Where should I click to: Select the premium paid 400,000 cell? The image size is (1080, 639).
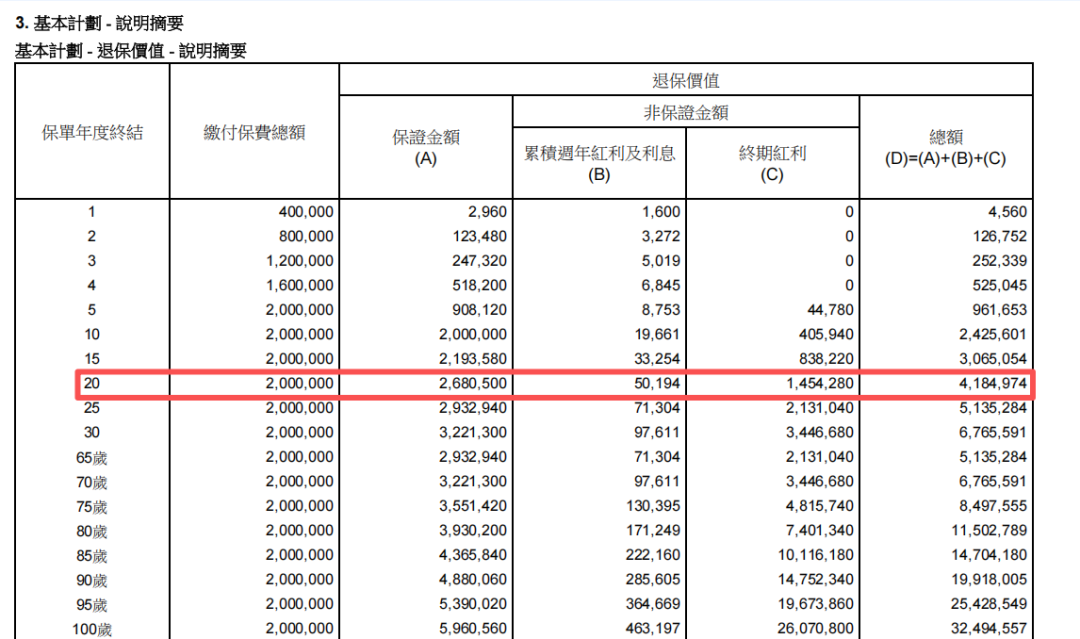point(307,212)
